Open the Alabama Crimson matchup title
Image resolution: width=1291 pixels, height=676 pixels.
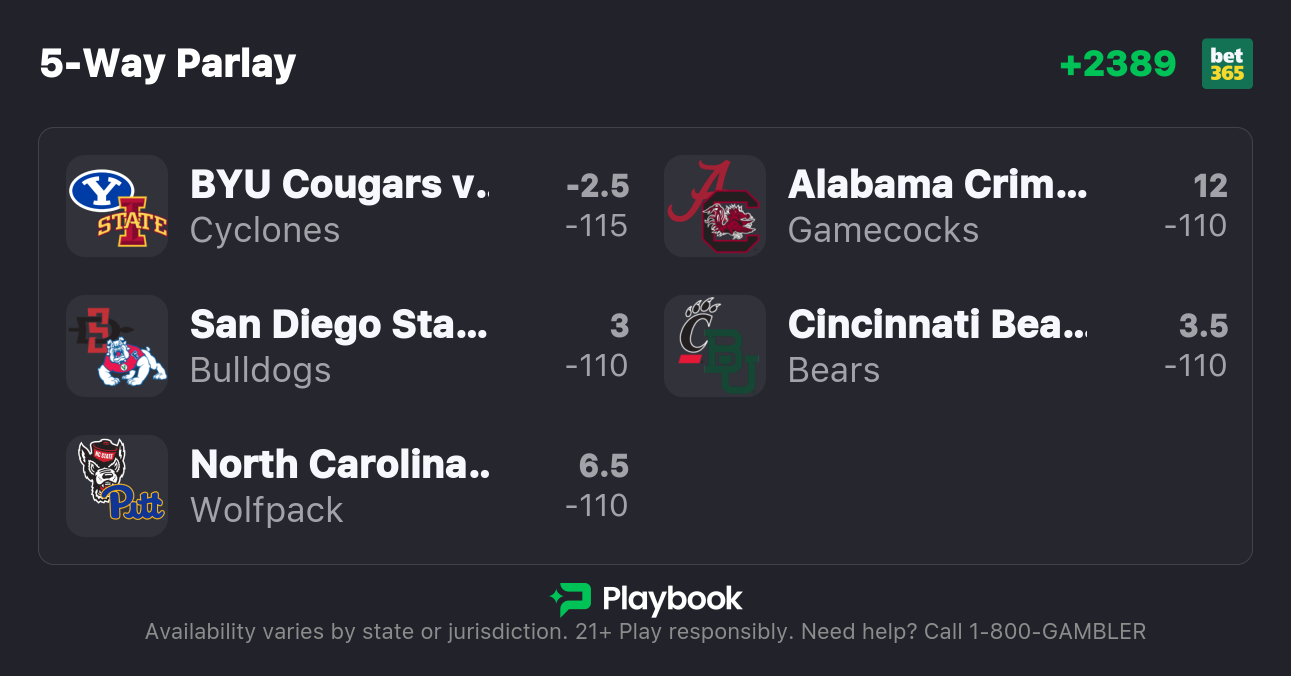937,185
